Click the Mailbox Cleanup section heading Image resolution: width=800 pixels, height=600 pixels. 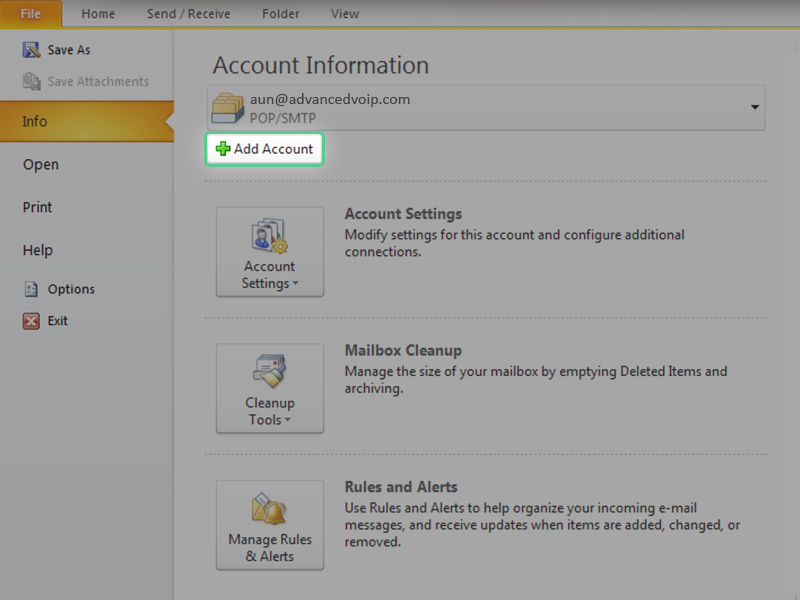tap(403, 351)
